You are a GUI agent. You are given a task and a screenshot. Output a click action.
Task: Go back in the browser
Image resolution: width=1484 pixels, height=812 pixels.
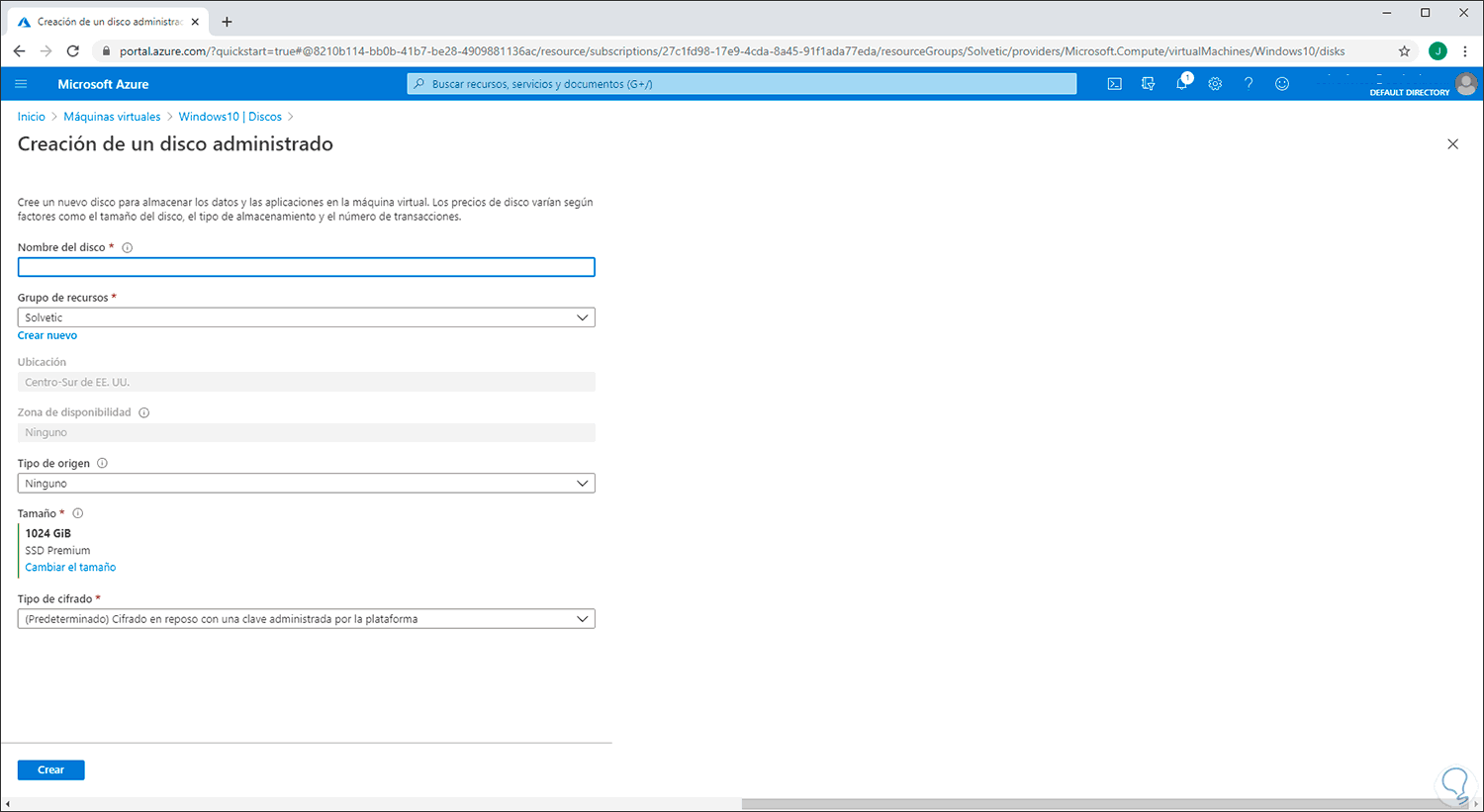point(20,51)
